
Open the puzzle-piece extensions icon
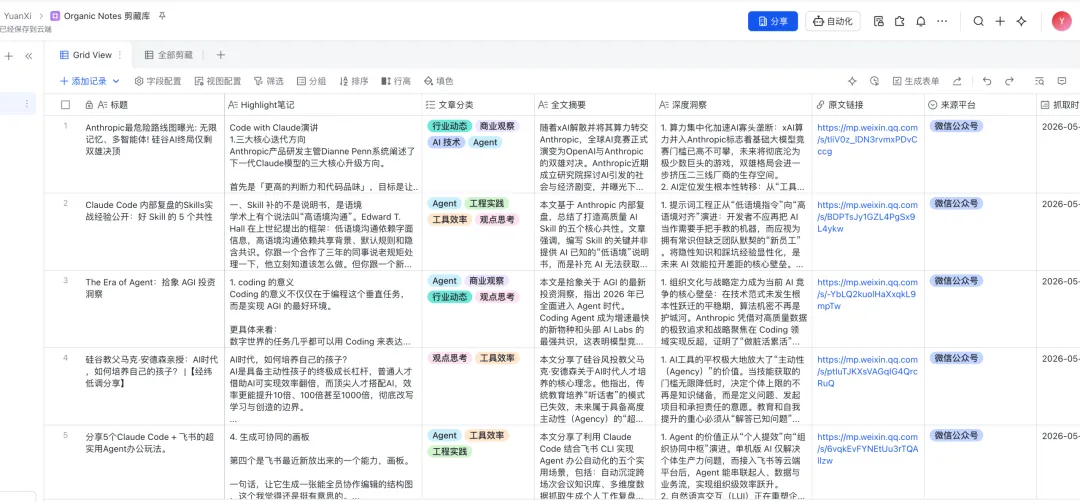click(x=899, y=21)
